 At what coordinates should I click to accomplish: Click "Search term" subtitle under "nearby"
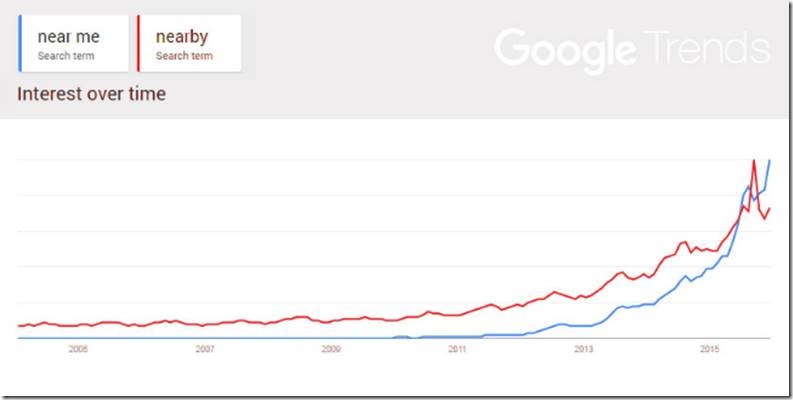coord(184,56)
